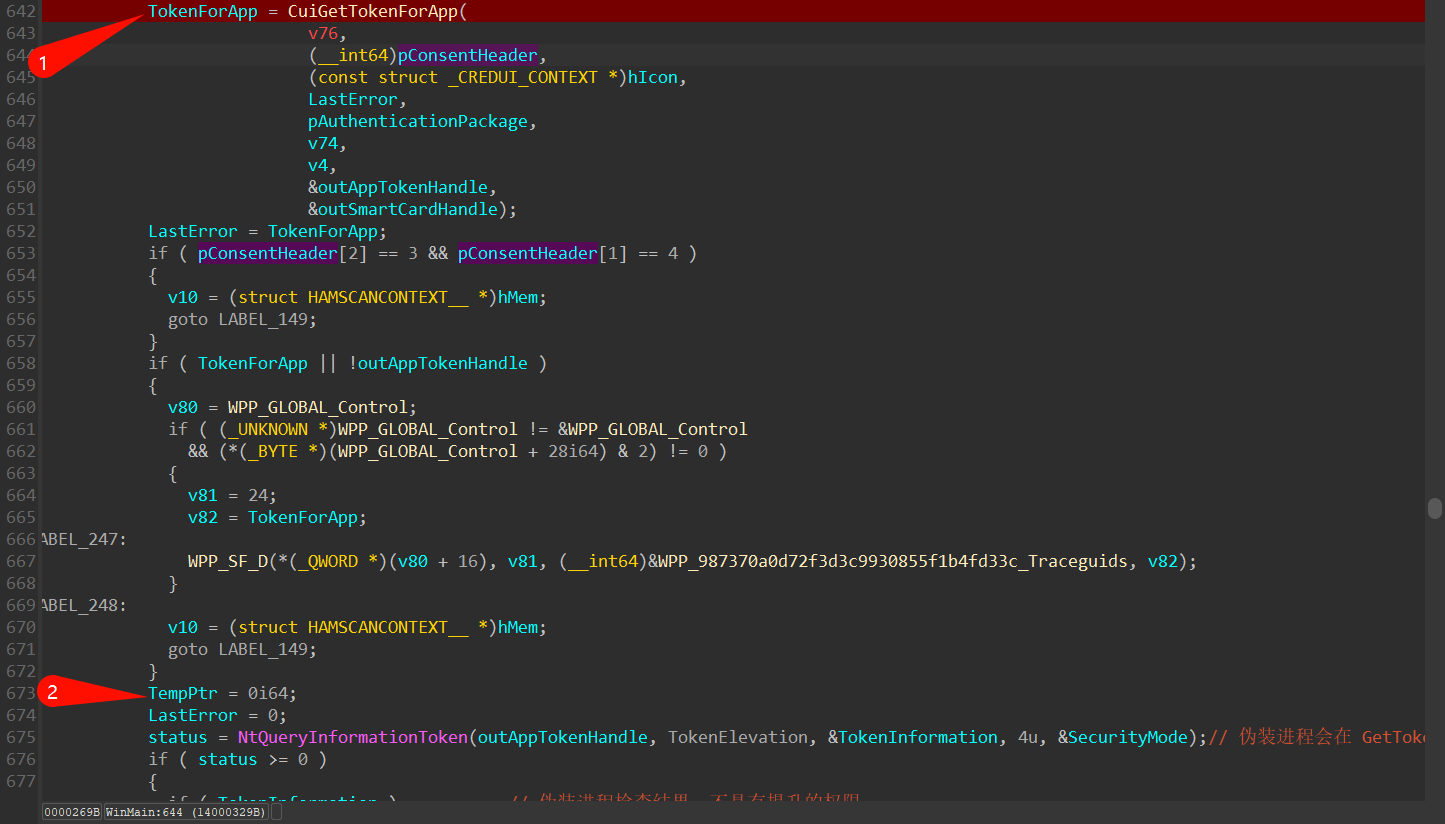The height and width of the screenshot is (824, 1445).
Task: Click line number 642 in the gutter
Action: pyautogui.click(x=21, y=11)
